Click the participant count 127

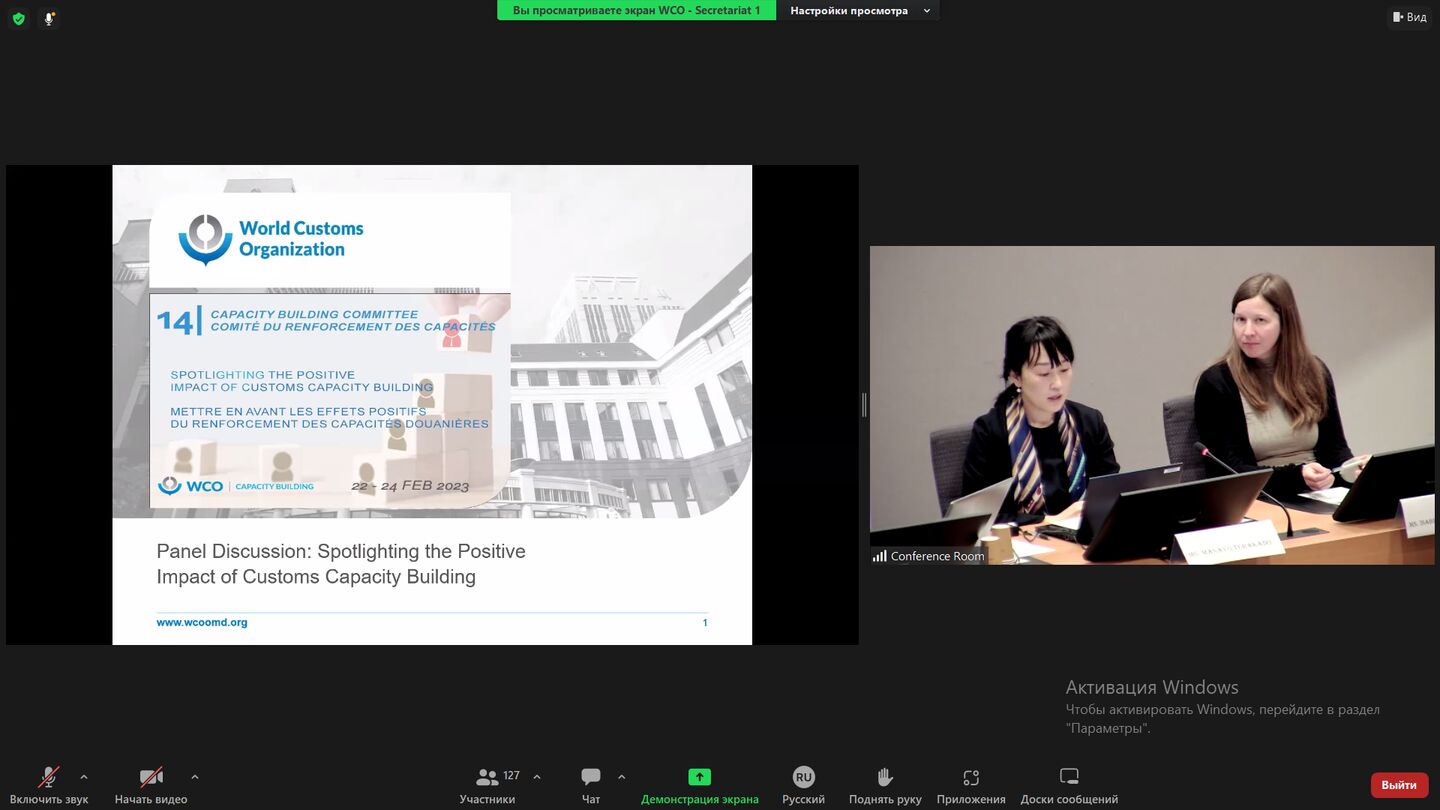click(511, 775)
